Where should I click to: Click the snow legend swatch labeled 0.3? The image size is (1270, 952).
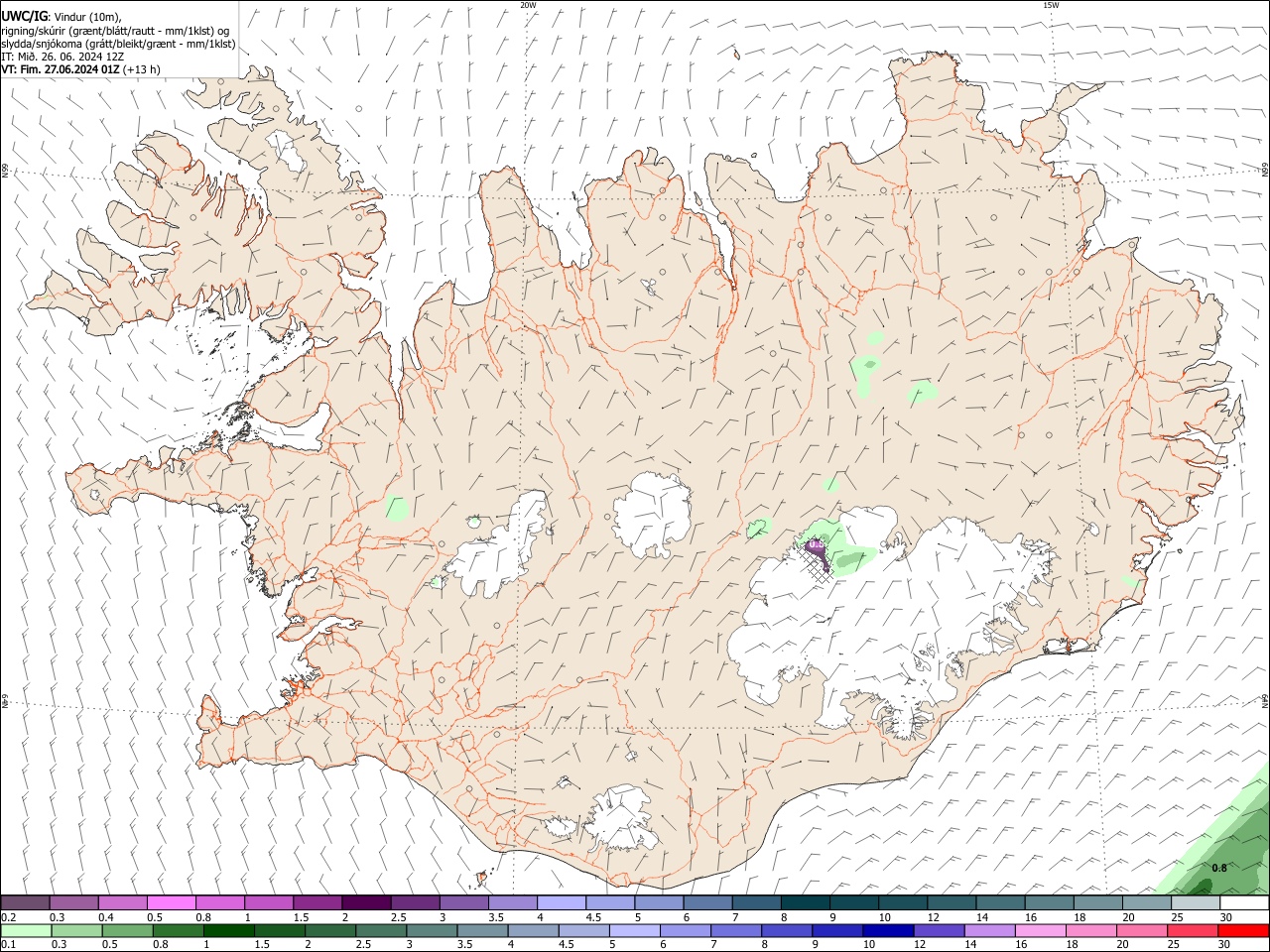coord(74,902)
